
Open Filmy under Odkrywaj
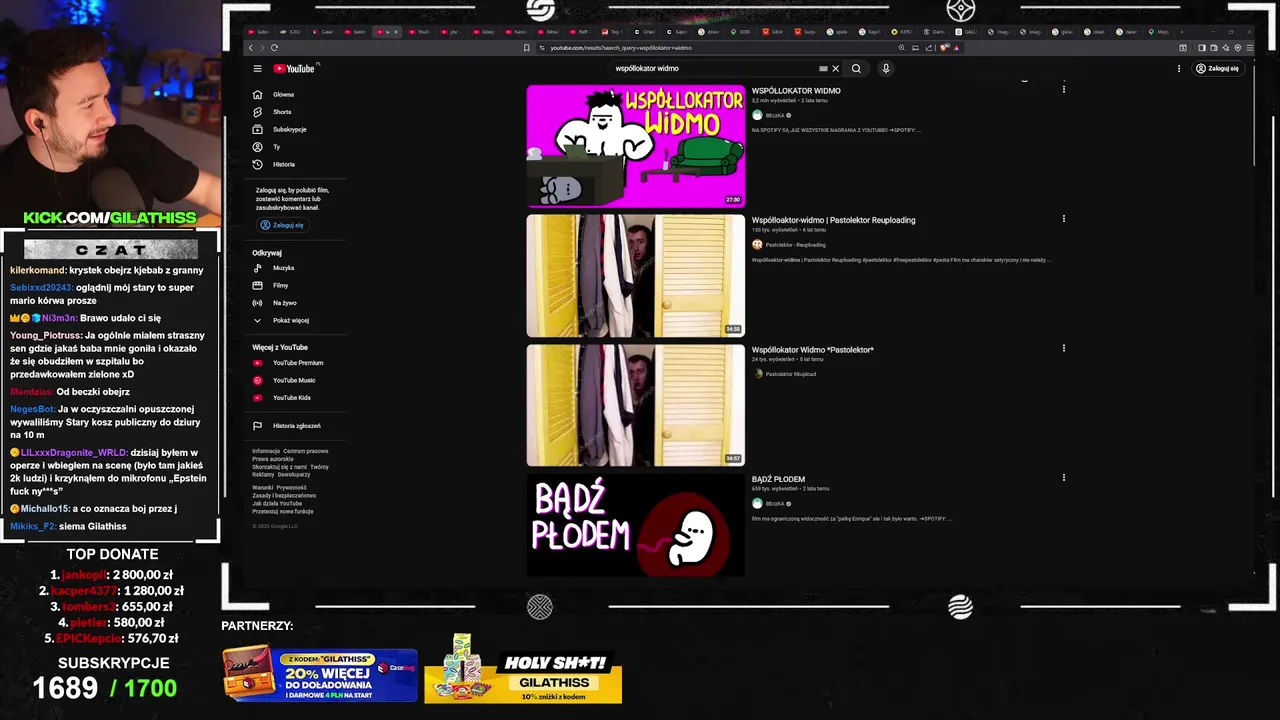[x=271, y=285]
